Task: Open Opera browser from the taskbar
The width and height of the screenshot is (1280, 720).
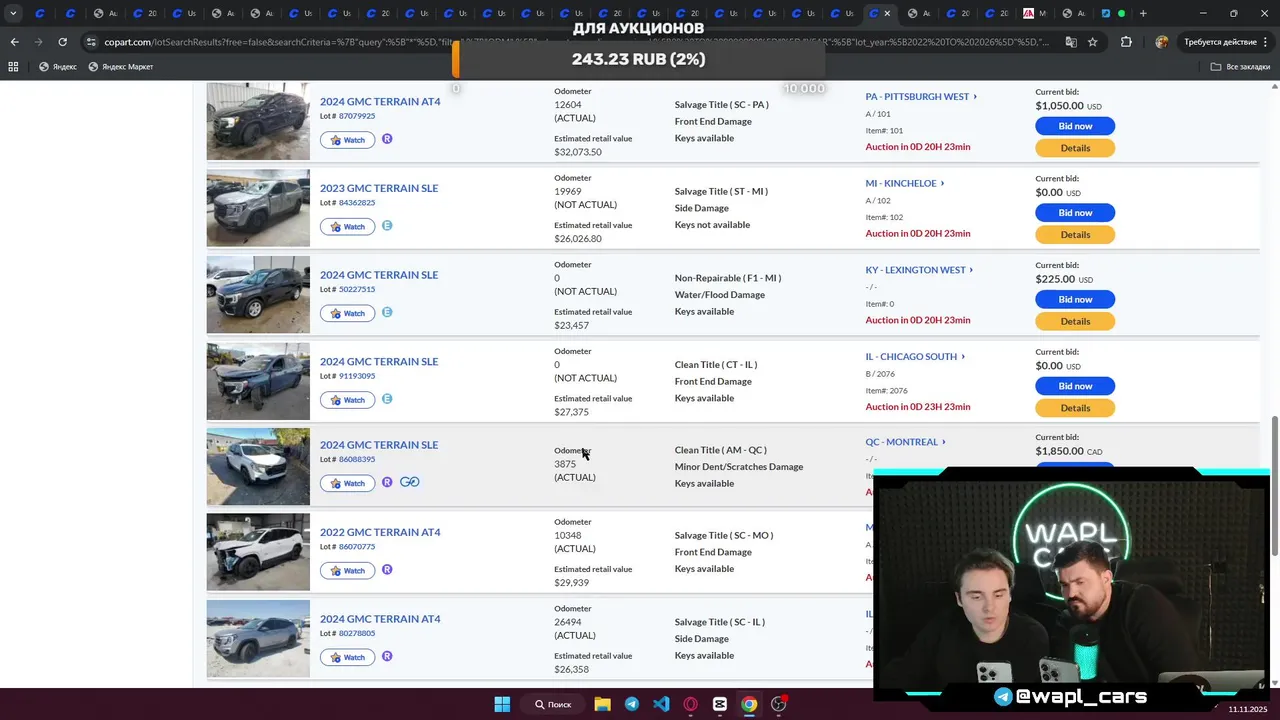Action: pyautogui.click(x=690, y=704)
